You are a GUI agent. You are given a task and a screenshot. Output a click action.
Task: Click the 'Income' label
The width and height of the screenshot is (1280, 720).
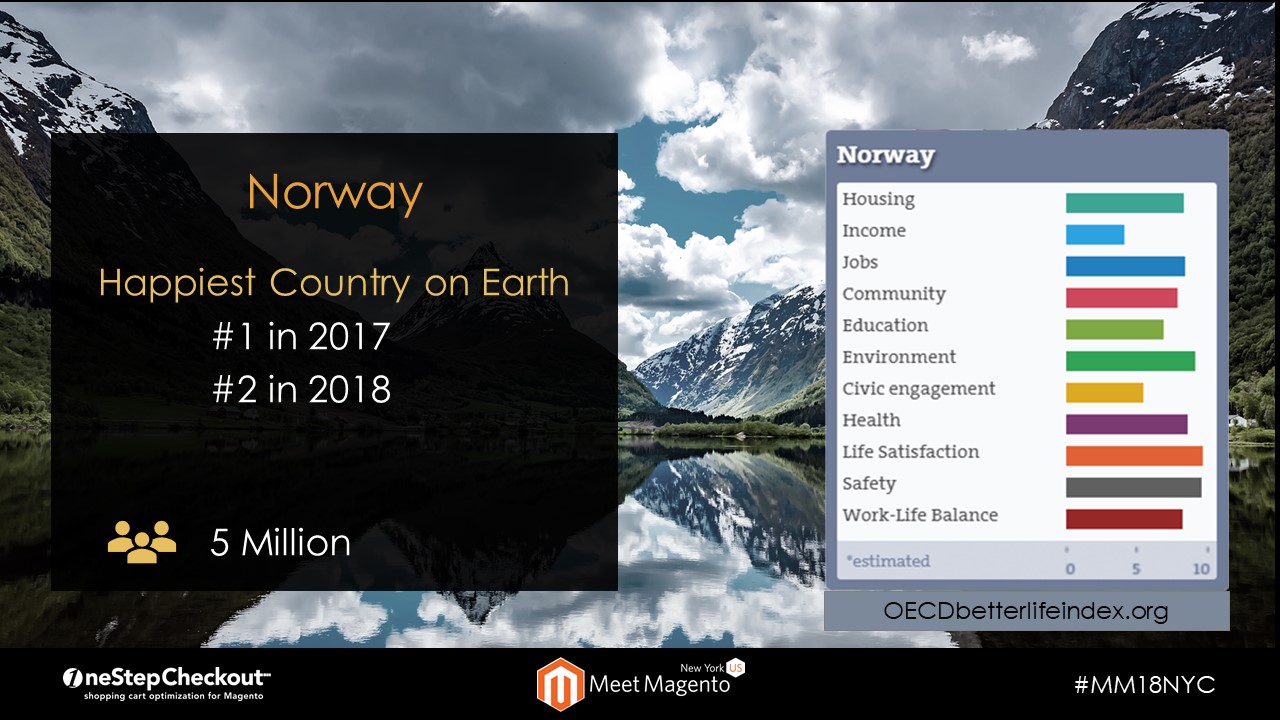click(x=874, y=231)
